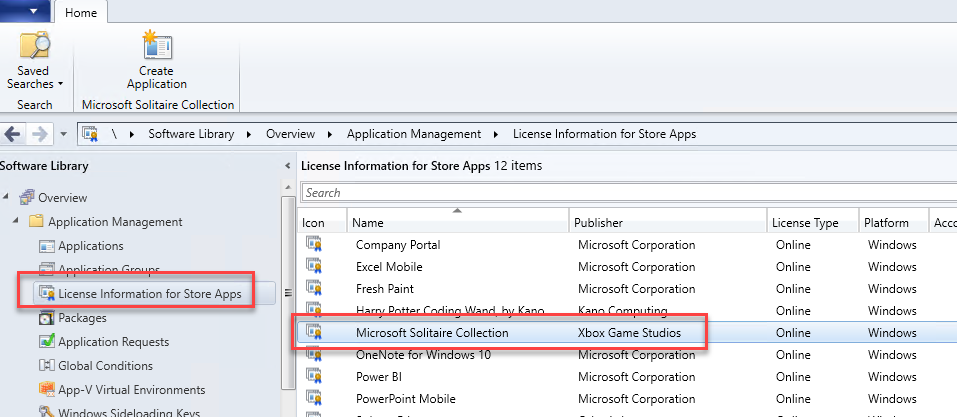Click the Overview node icon
The image size is (957, 417).
[27, 197]
